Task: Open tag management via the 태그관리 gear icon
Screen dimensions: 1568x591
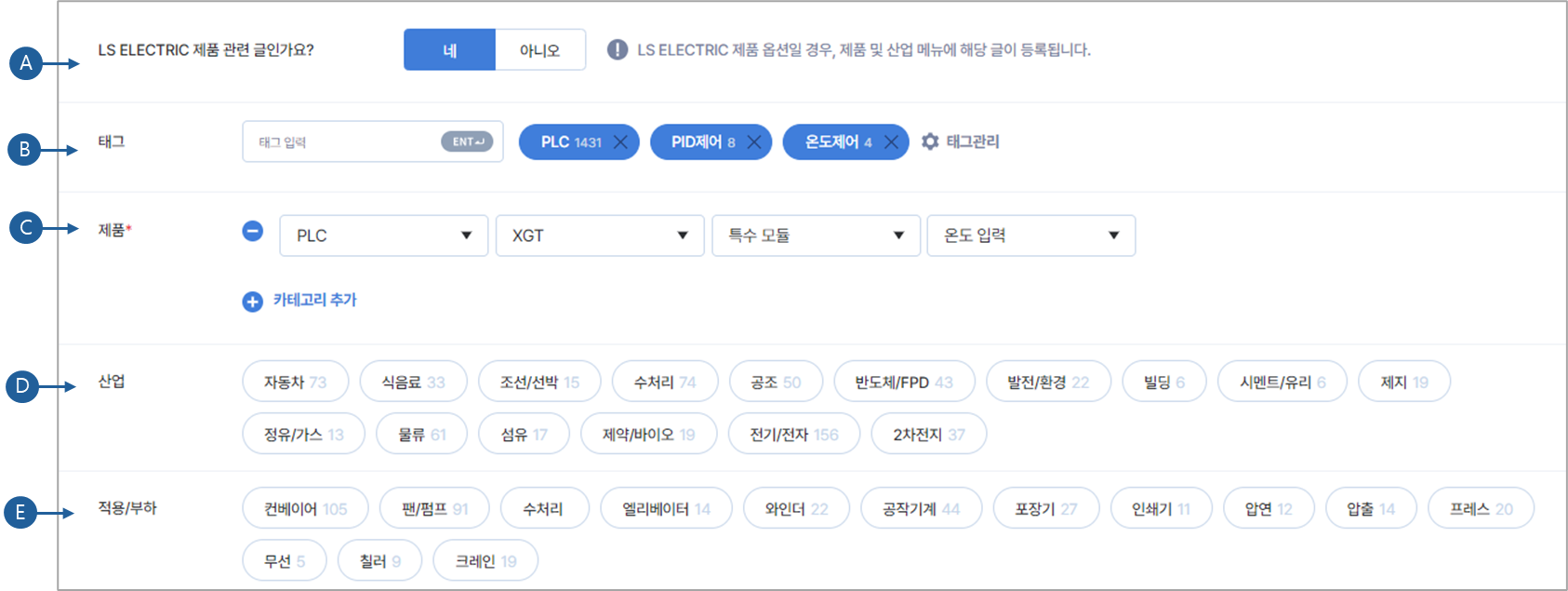Action: tap(927, 141)
